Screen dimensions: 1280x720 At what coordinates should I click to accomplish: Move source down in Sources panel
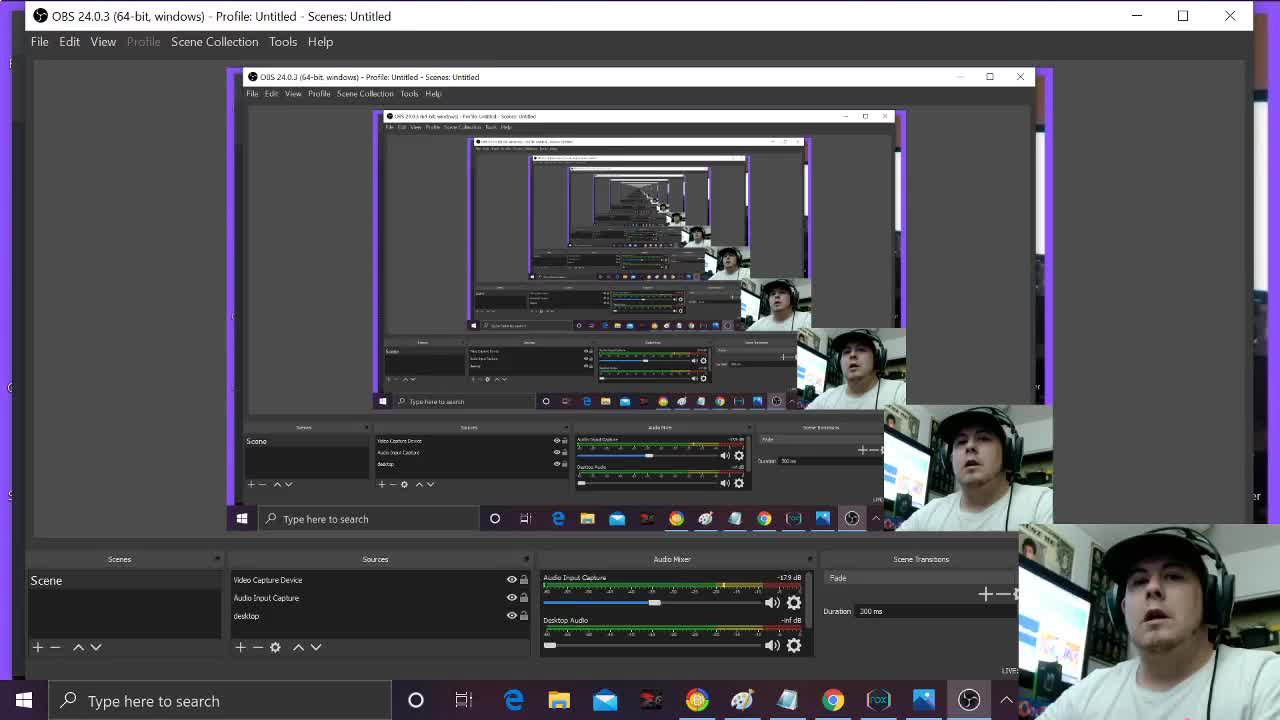coord(316,647)
